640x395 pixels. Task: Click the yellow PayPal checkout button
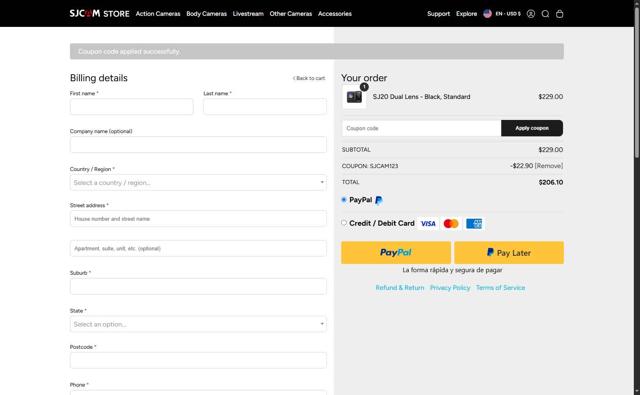pyautogui.click(x=396, y=253)
